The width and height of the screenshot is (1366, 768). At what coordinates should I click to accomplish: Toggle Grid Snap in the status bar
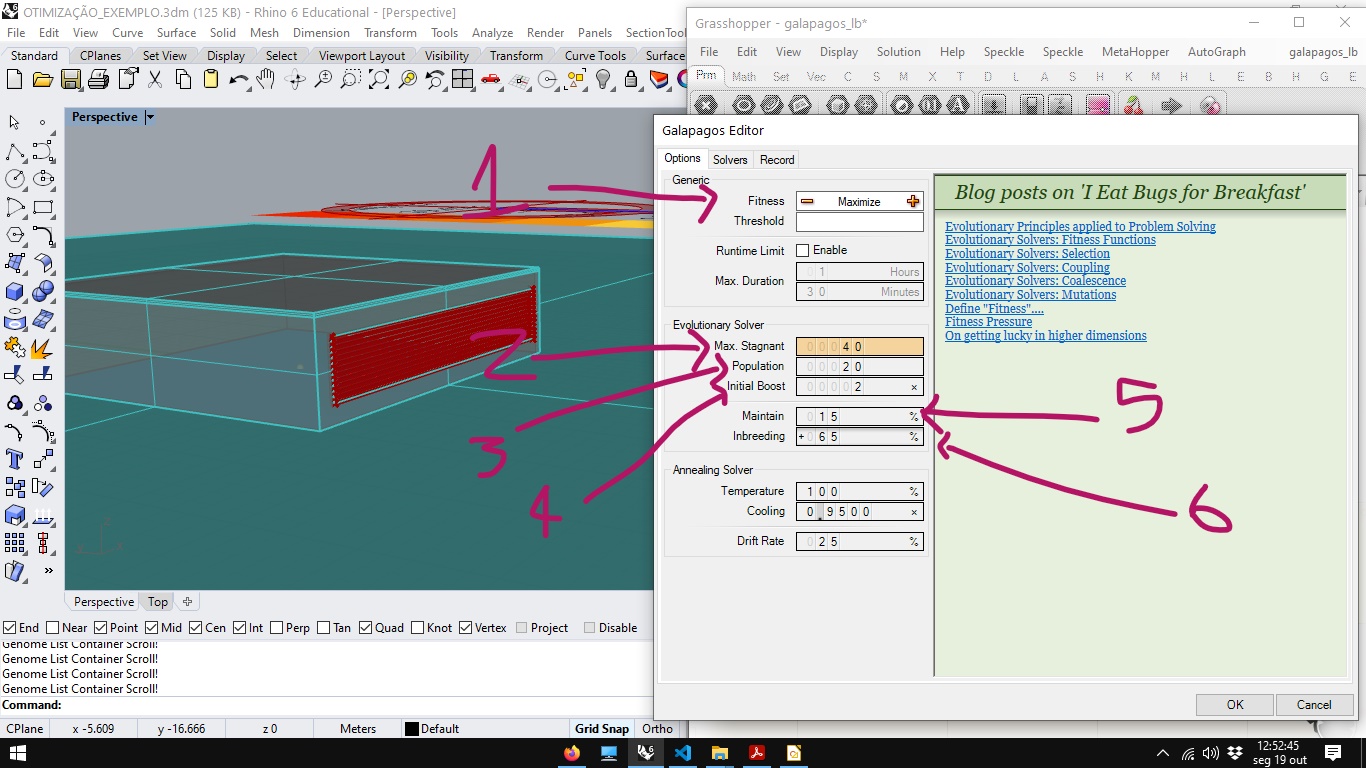[x=602, y=729]
